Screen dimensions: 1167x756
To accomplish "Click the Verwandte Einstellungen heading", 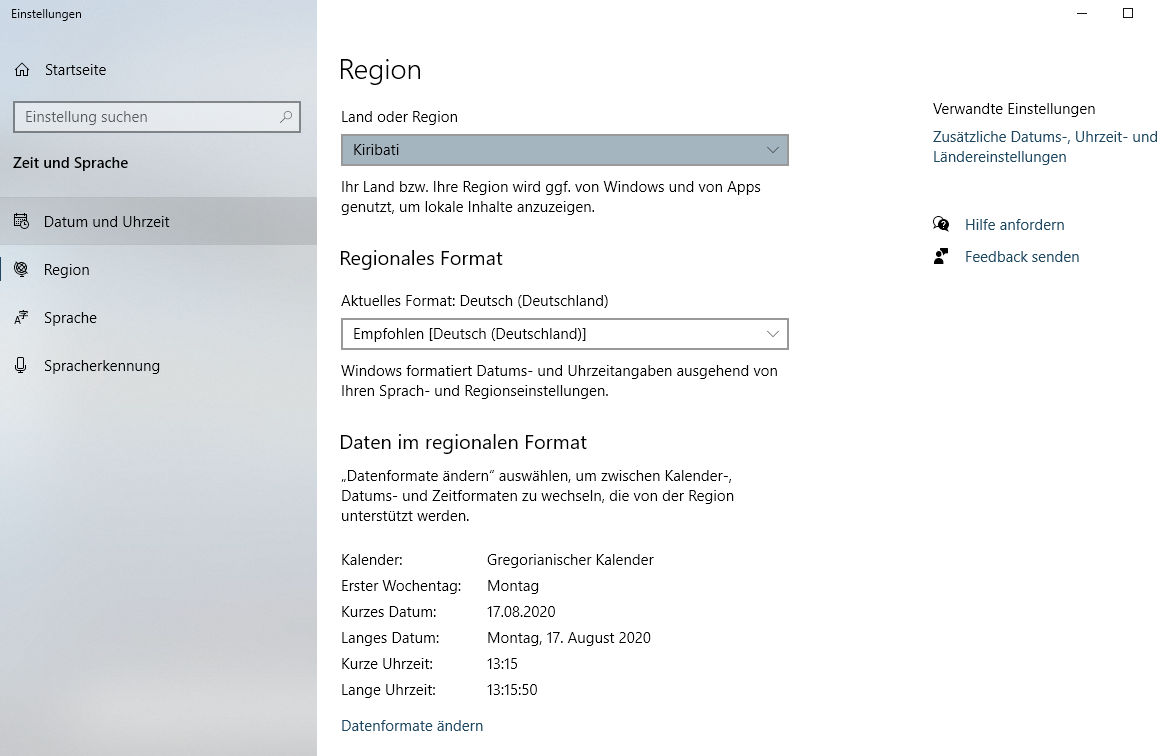I will [1014, 109].
